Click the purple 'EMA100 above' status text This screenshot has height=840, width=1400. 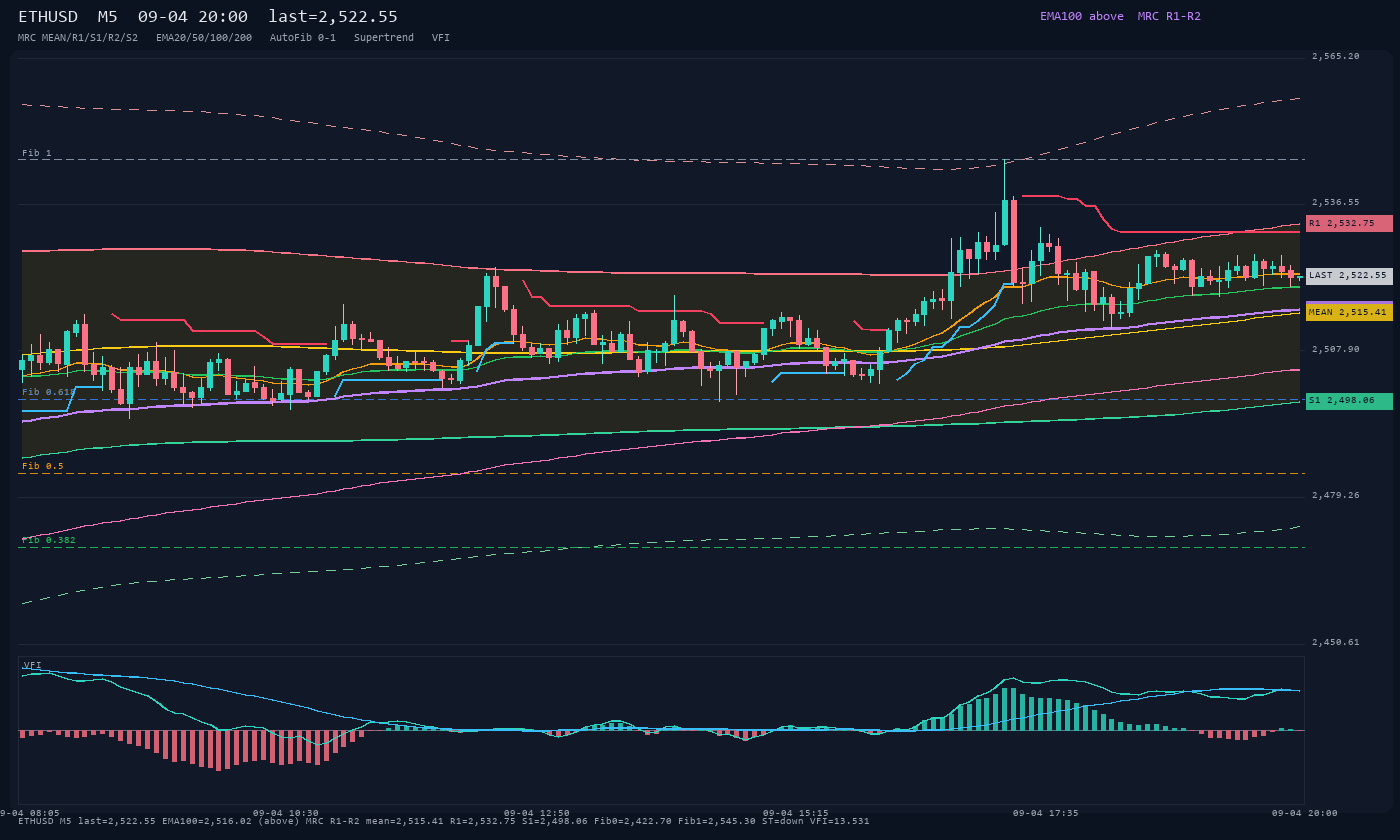coord(1082,16)
